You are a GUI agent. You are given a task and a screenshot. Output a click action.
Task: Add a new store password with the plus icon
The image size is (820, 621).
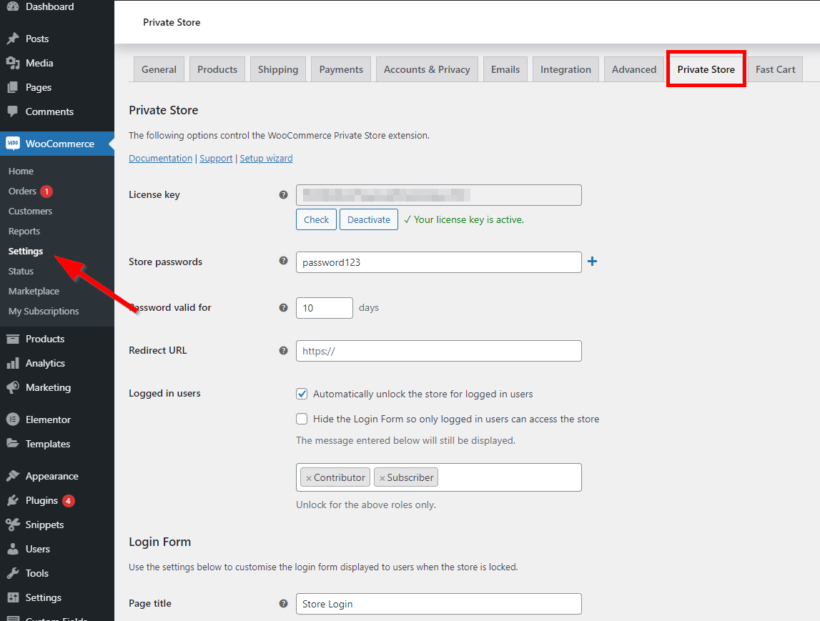[591, 260]
